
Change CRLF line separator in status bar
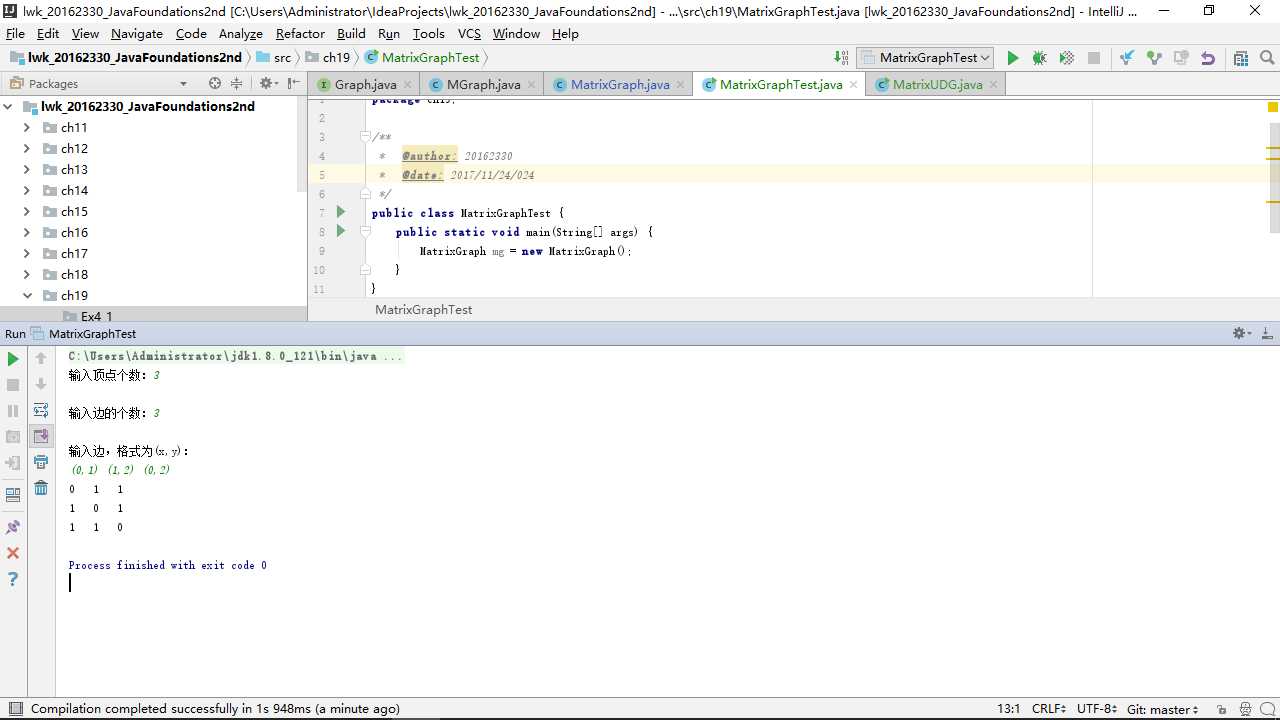1049,709
